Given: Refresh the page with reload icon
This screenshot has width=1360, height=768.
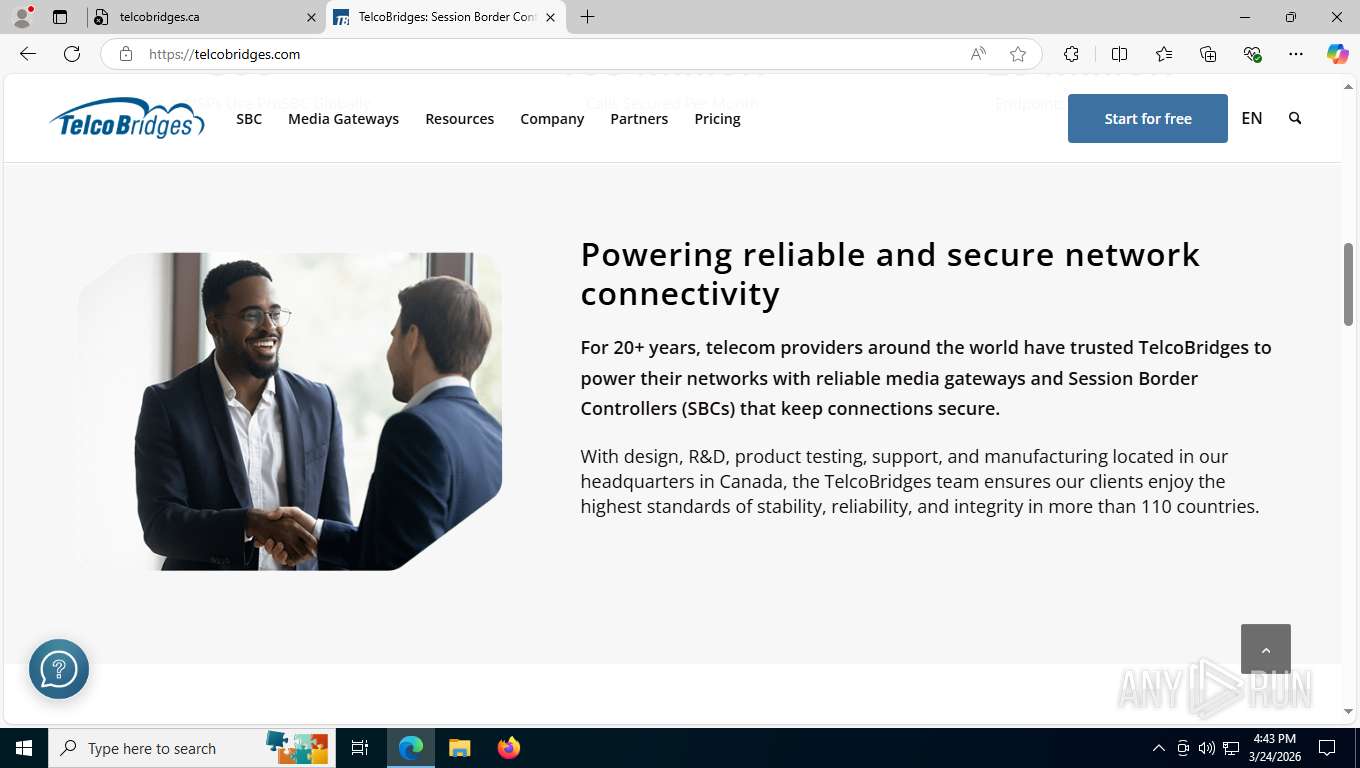Looking at the screenshot, I should click(x=72, y=54).
